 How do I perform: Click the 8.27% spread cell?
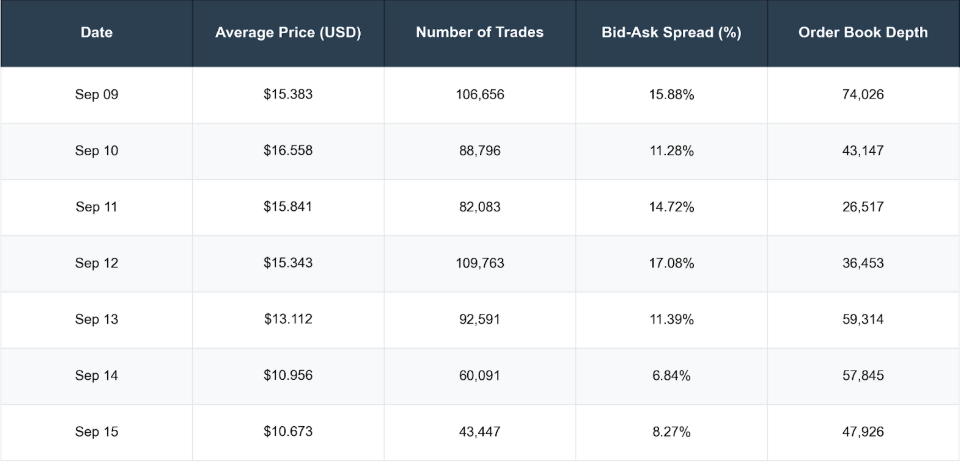tap(671, 432)
